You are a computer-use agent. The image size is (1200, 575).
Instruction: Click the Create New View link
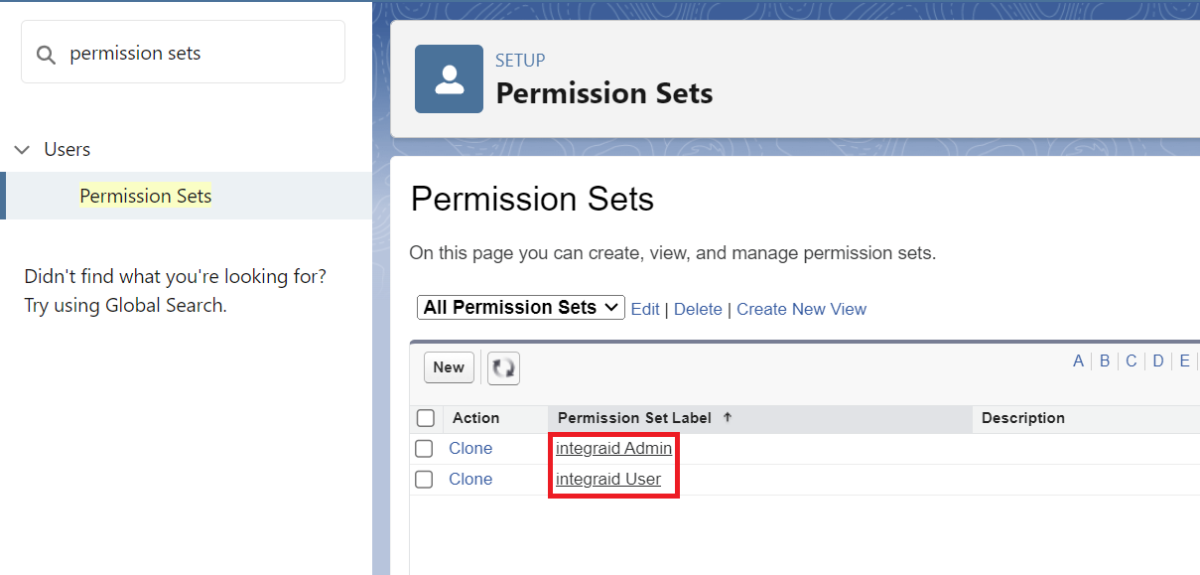pyautogui.click(x=801, y=309)
